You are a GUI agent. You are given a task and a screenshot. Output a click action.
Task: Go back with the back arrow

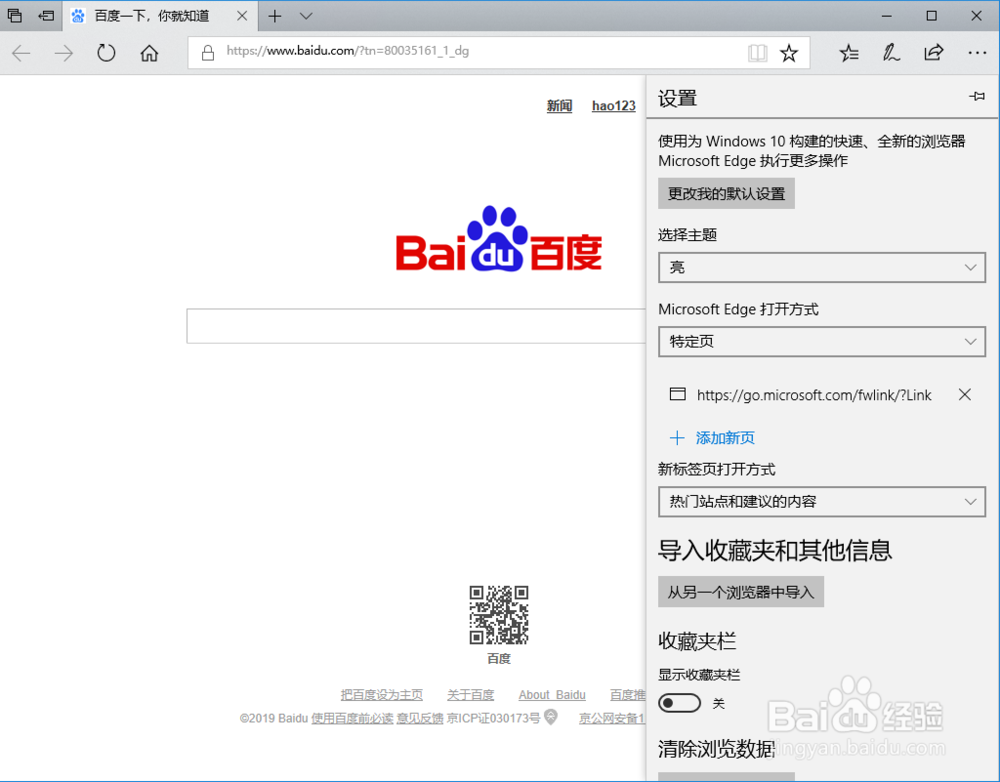(21, 53)
